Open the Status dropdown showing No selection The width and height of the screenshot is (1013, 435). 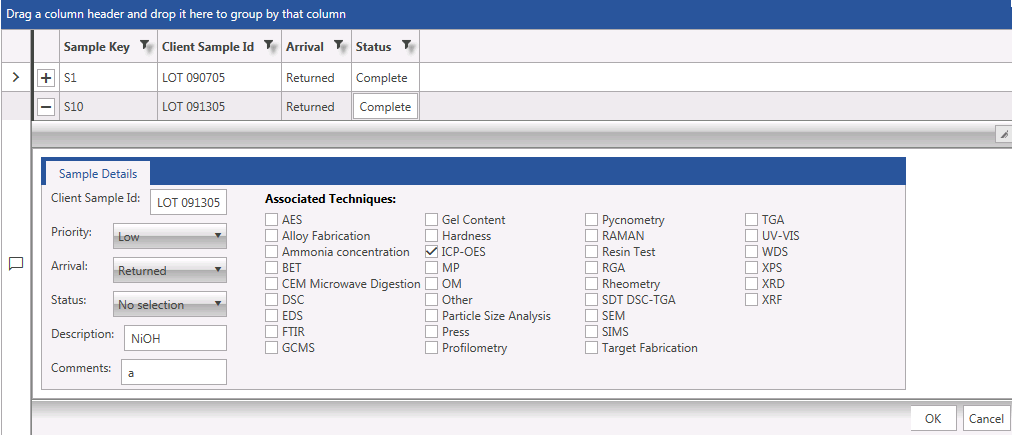169,304
